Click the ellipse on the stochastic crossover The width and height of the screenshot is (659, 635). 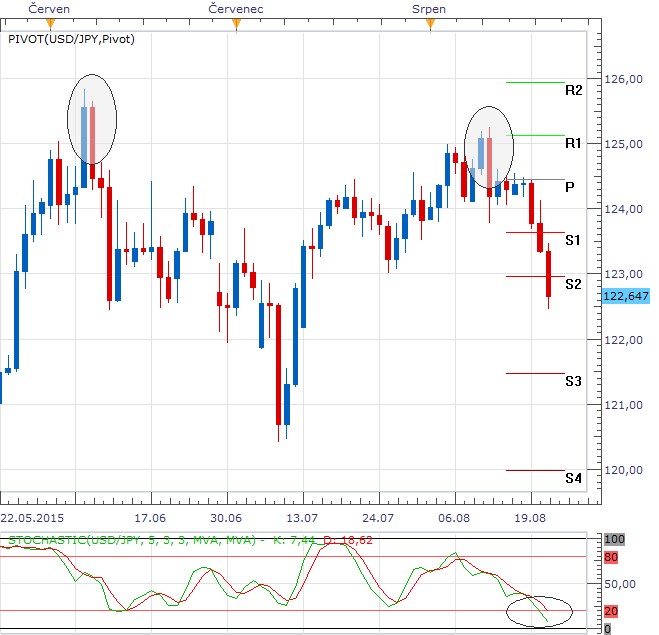pyautogui.click(x=539, y=611)
